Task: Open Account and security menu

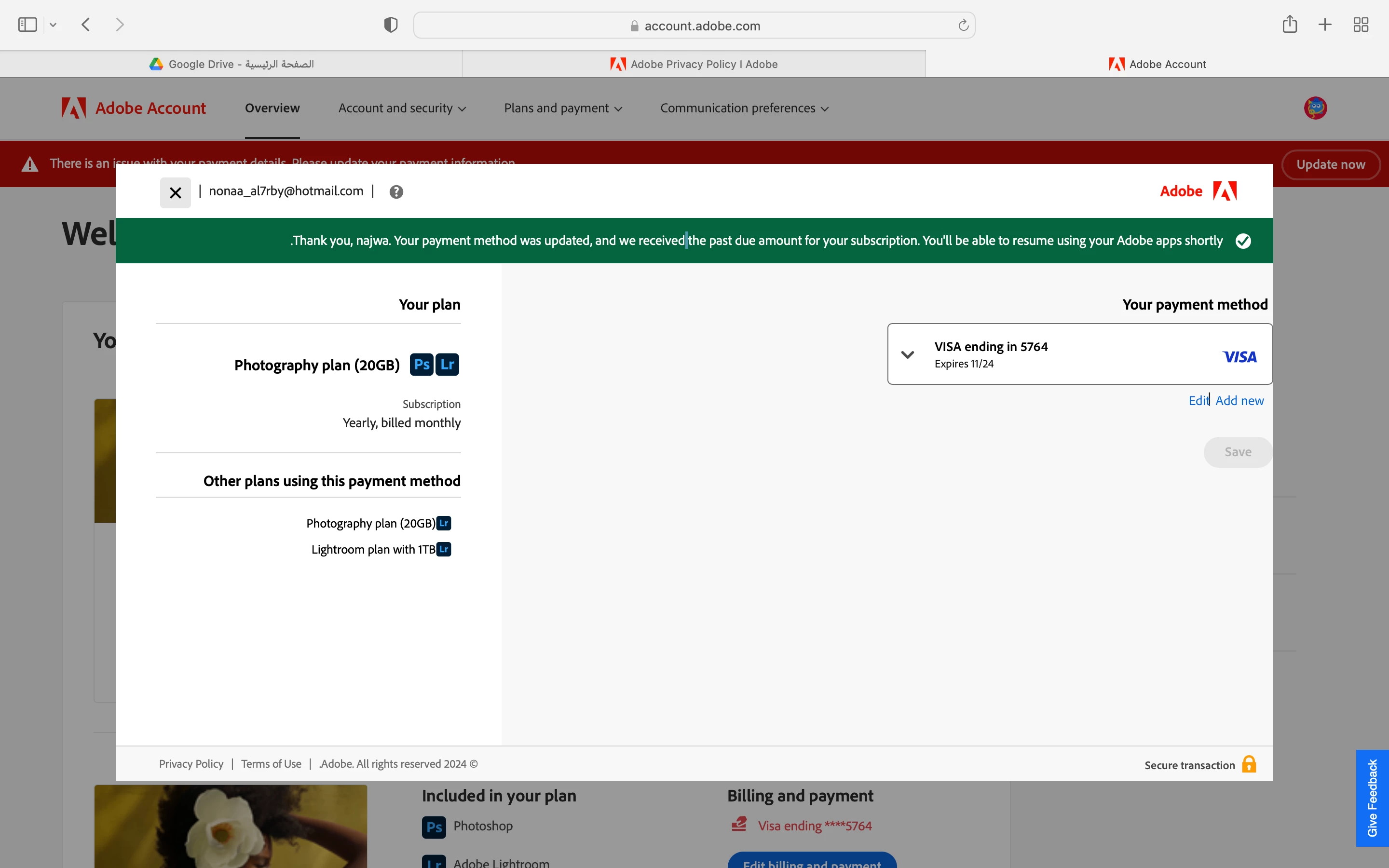Action: tap(402, 108)
